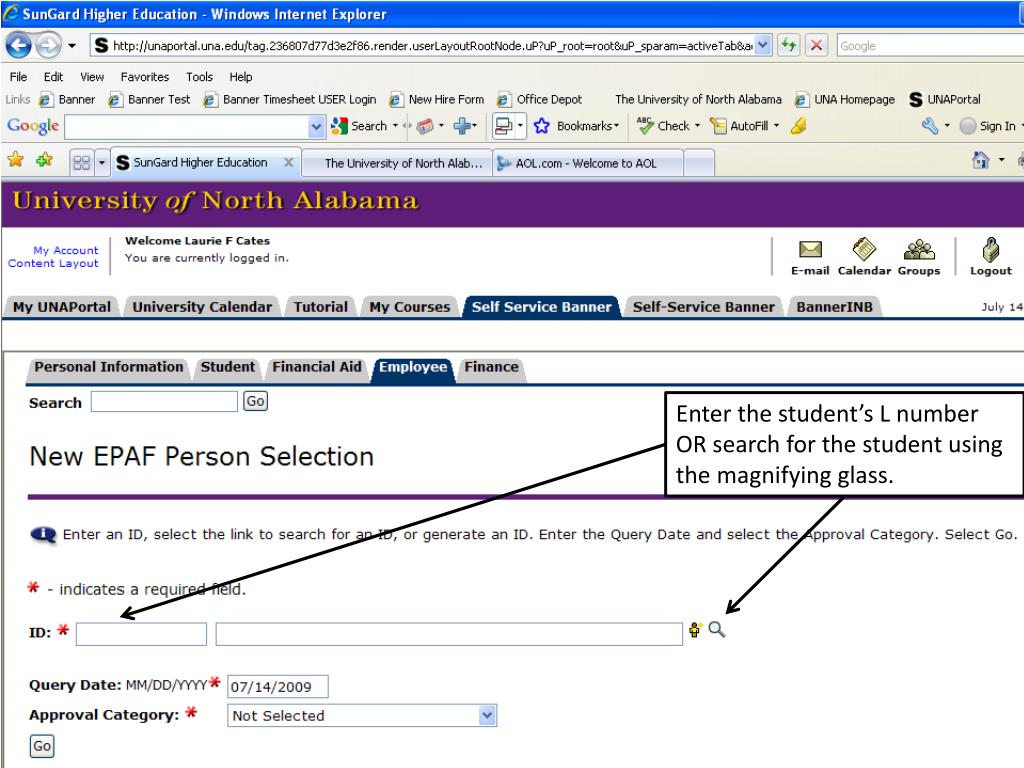Open the AutoFill toolbar dropdown
Viewport: 1024px width, 768px height.
click(744, 125)
